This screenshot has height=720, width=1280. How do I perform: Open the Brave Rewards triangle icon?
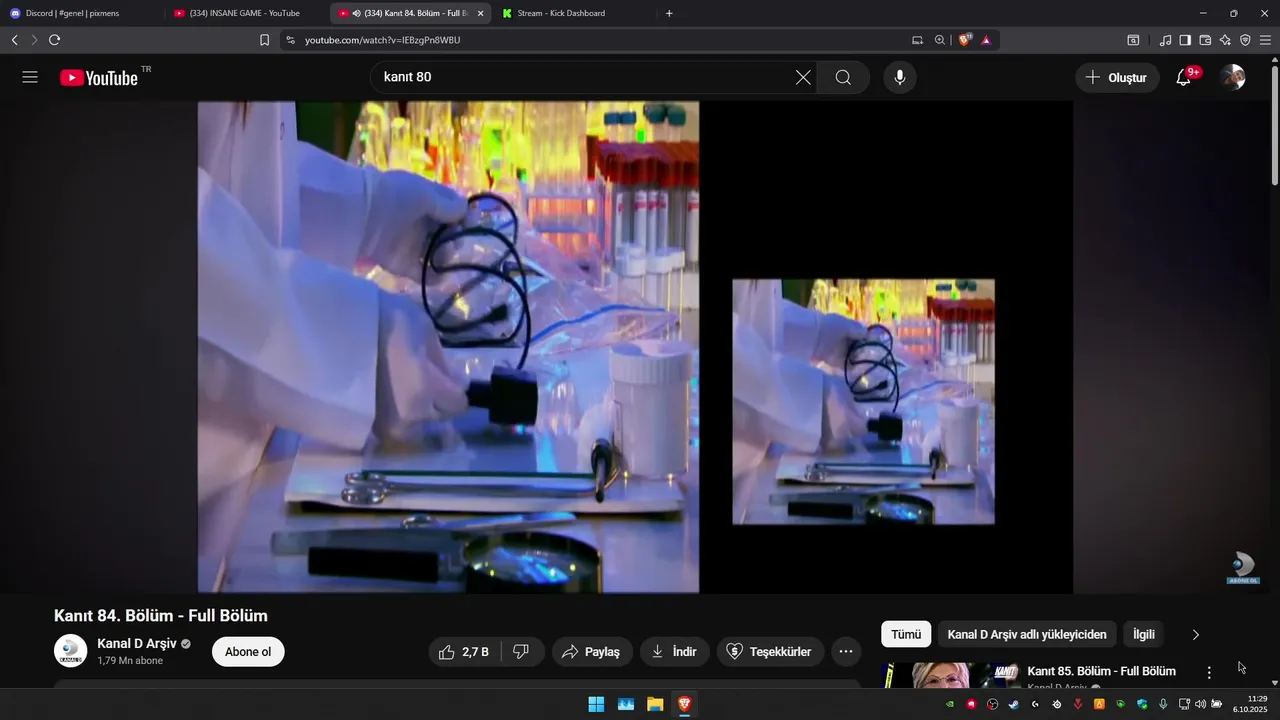click(x=986, y=40)
